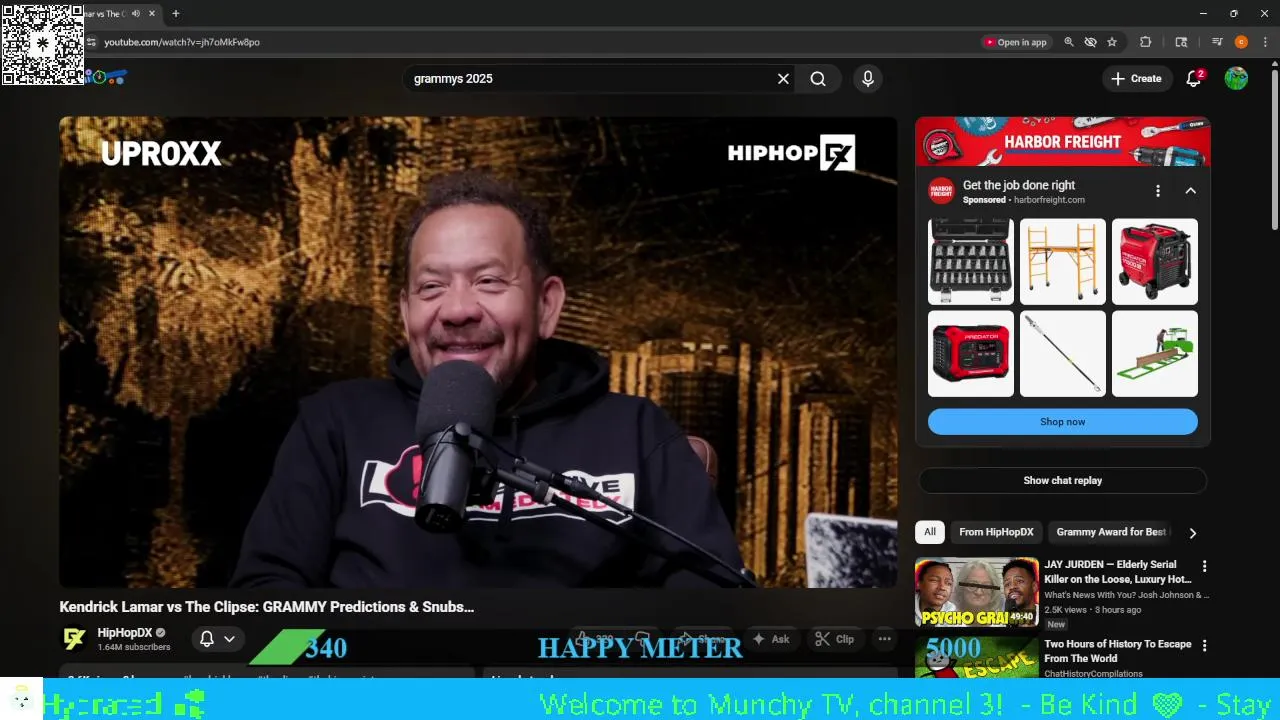The image size is (1280, 720).
Task: Open JAY JURDEN Elderly Serial Killer title
Action: pos(1118,572)
